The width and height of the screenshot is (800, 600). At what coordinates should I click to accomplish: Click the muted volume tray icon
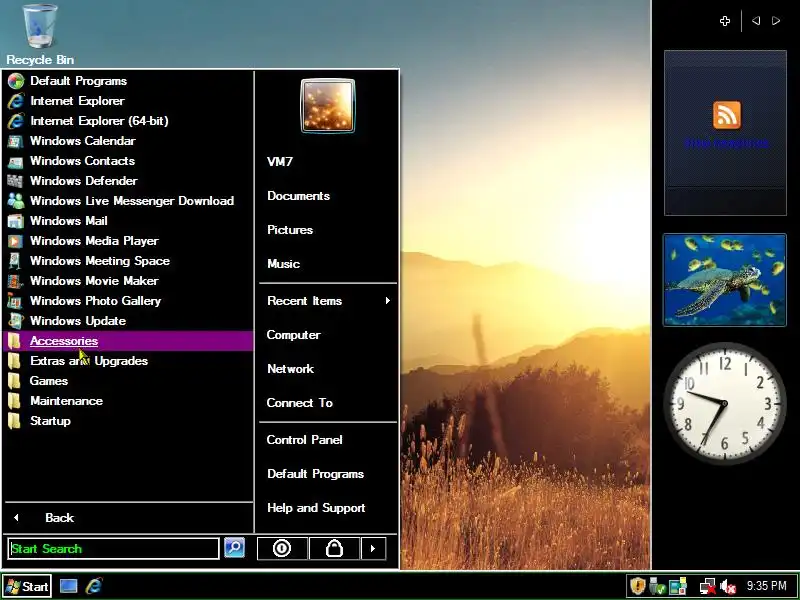point(728,587)
